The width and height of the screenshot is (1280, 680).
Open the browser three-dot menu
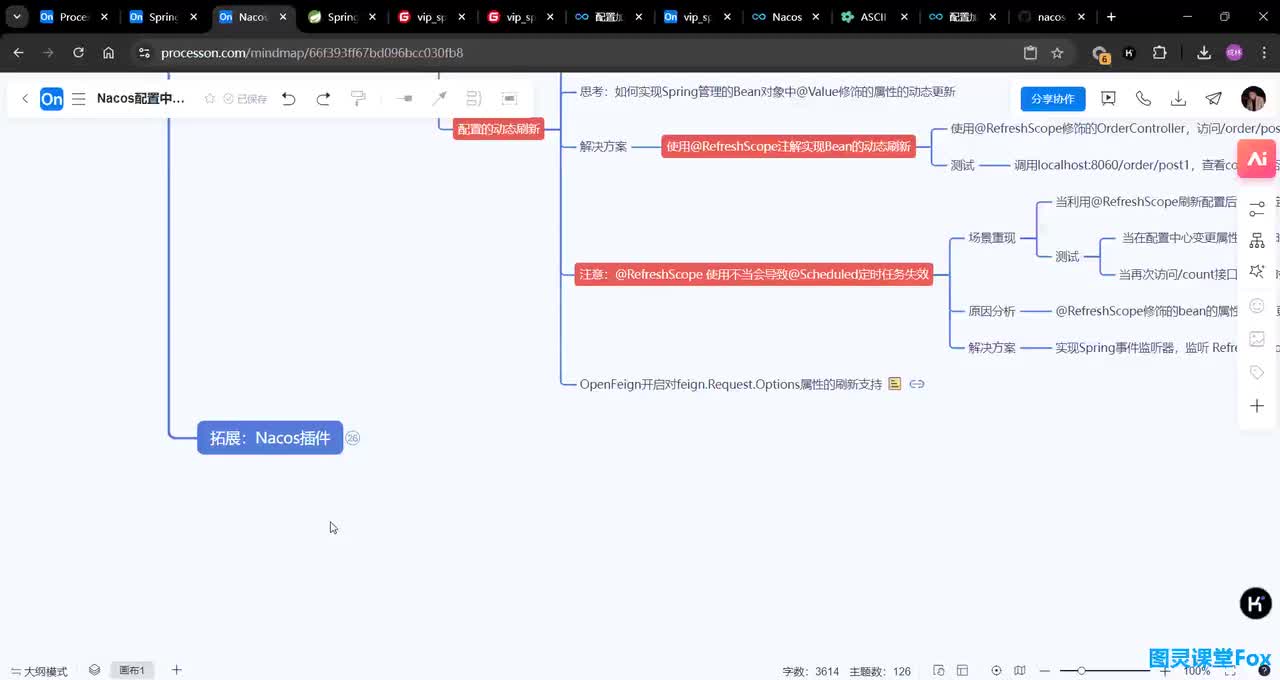[x=1263, y=53]
